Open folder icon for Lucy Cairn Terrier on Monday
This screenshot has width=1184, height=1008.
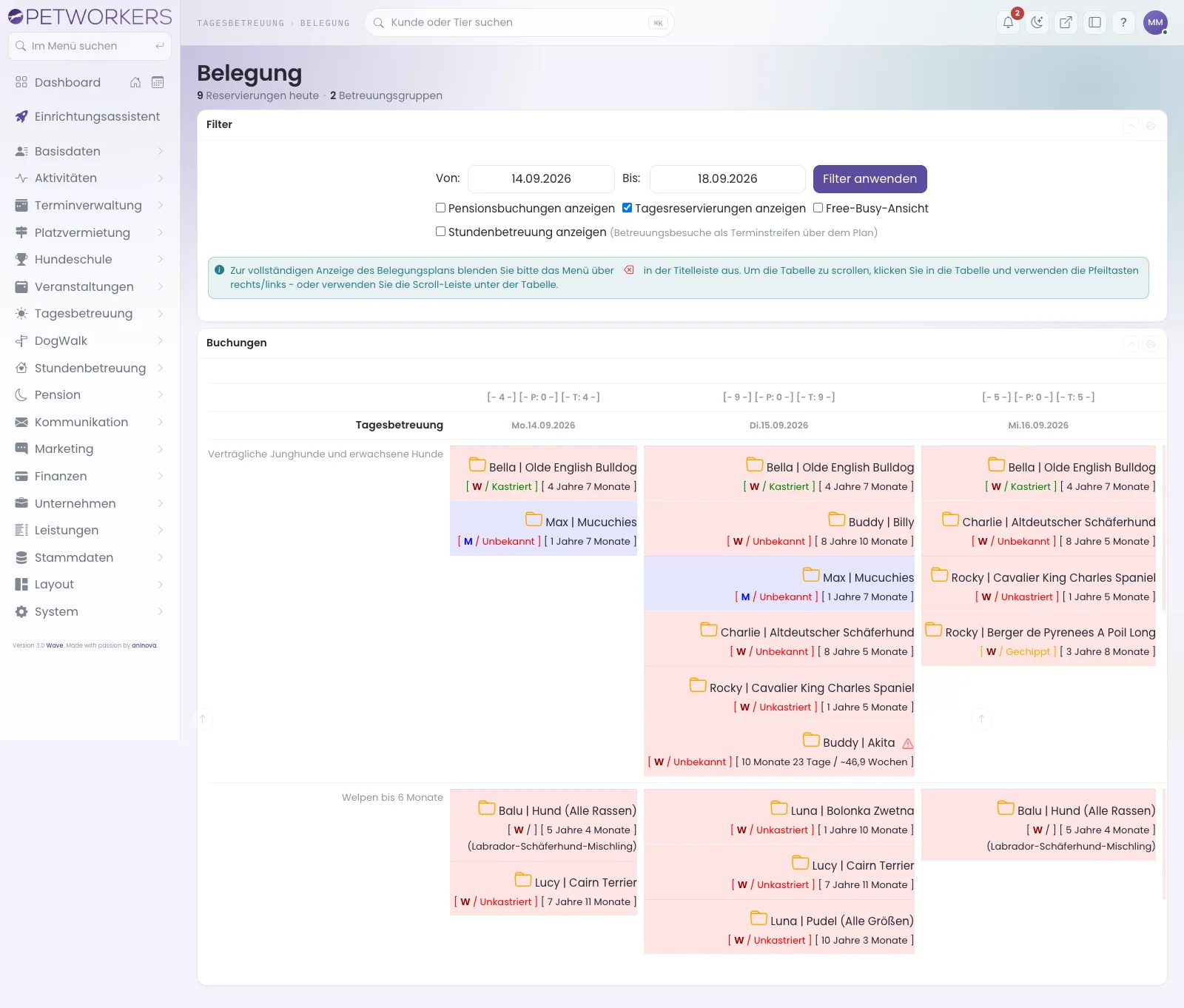pos(523,880)
